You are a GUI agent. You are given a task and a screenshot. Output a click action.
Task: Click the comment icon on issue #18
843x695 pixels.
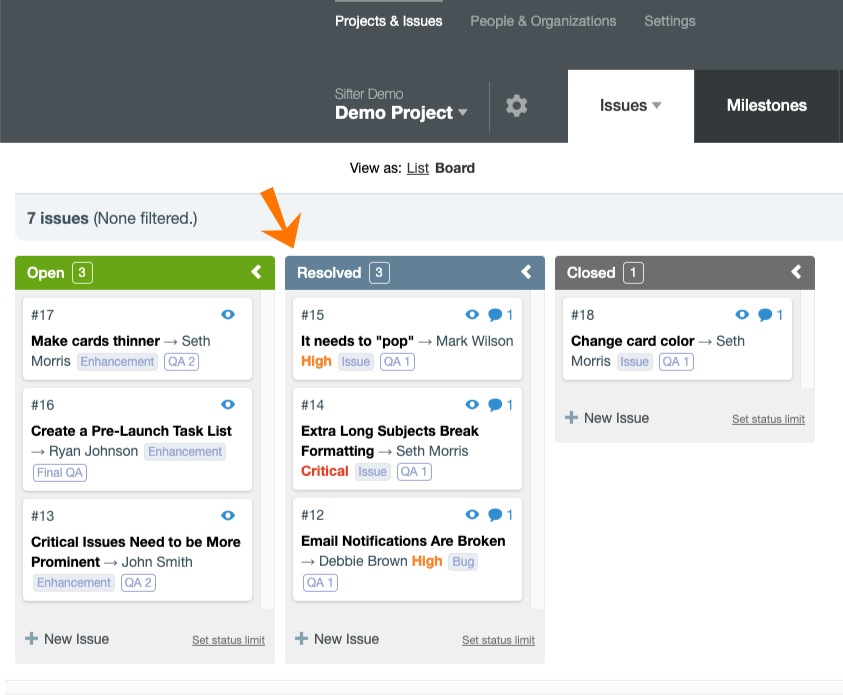pyautogui.click(x=765, y=315)
